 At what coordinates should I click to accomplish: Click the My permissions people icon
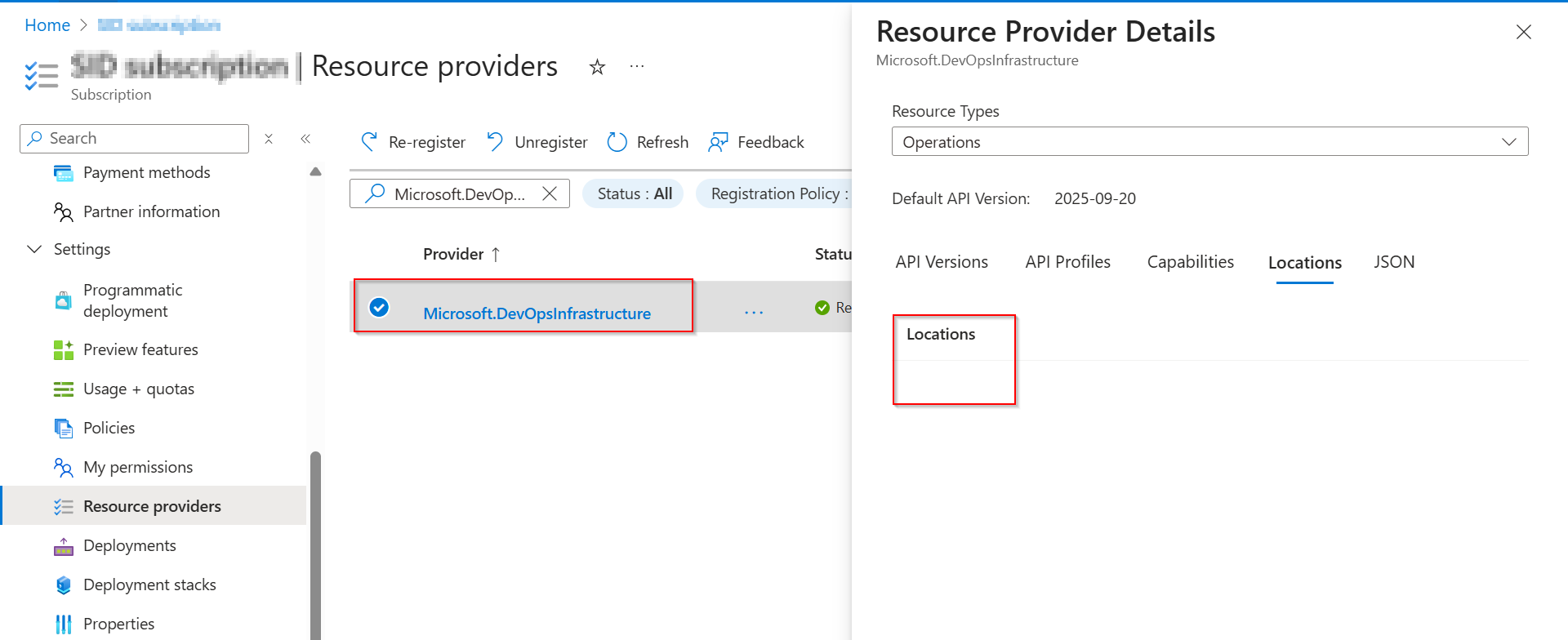click(63, 467)
